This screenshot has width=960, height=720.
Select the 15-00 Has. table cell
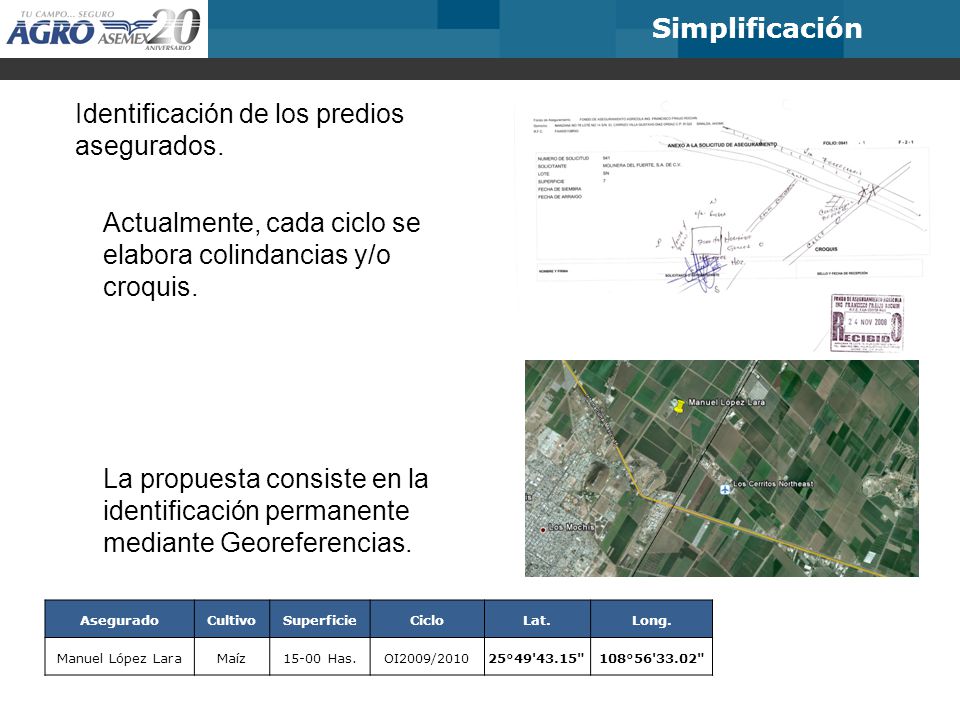pyautogui.click(x=320, y=658)
